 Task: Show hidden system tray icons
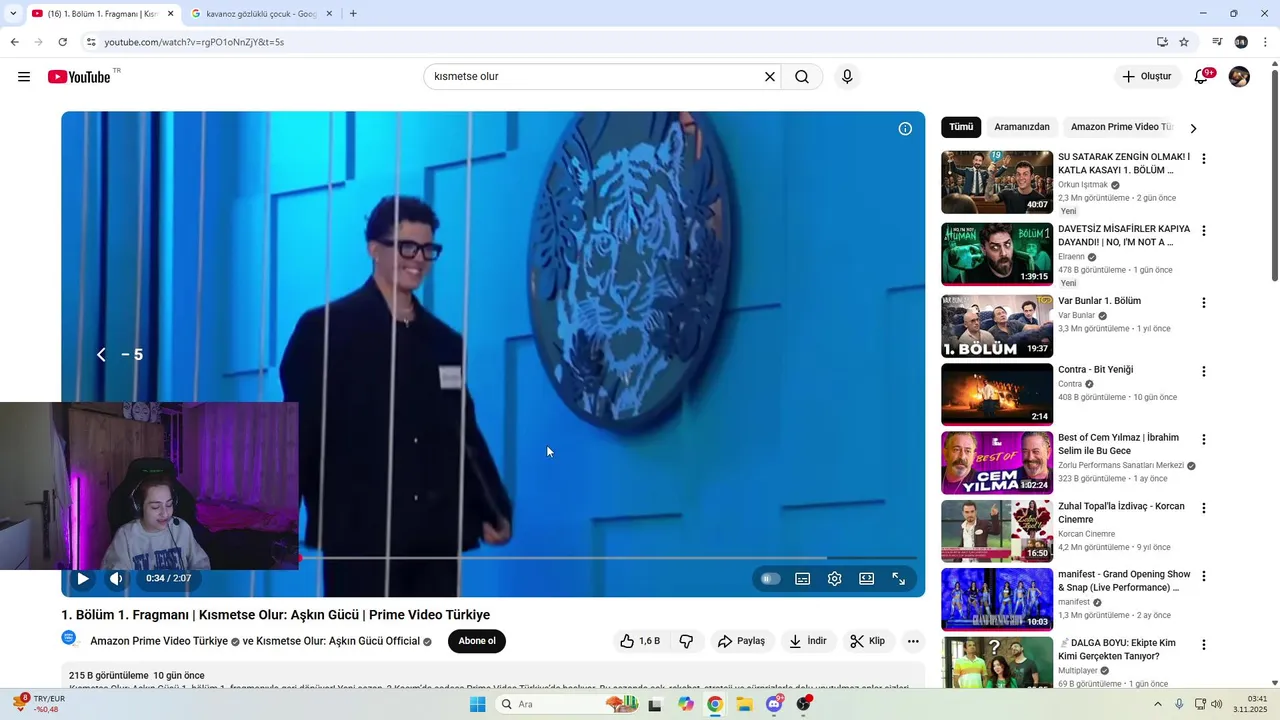pos(1158,704)
